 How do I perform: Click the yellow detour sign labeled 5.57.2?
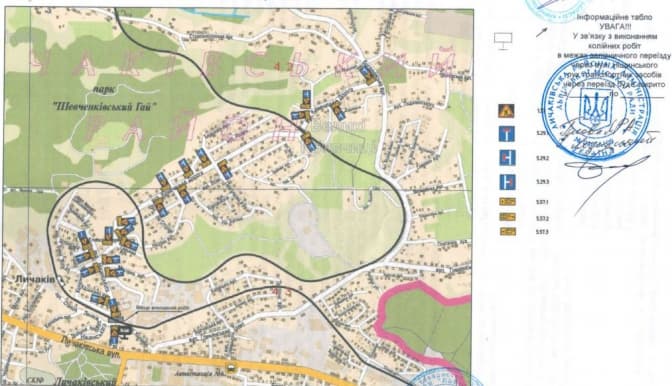[x=508, y=217]
